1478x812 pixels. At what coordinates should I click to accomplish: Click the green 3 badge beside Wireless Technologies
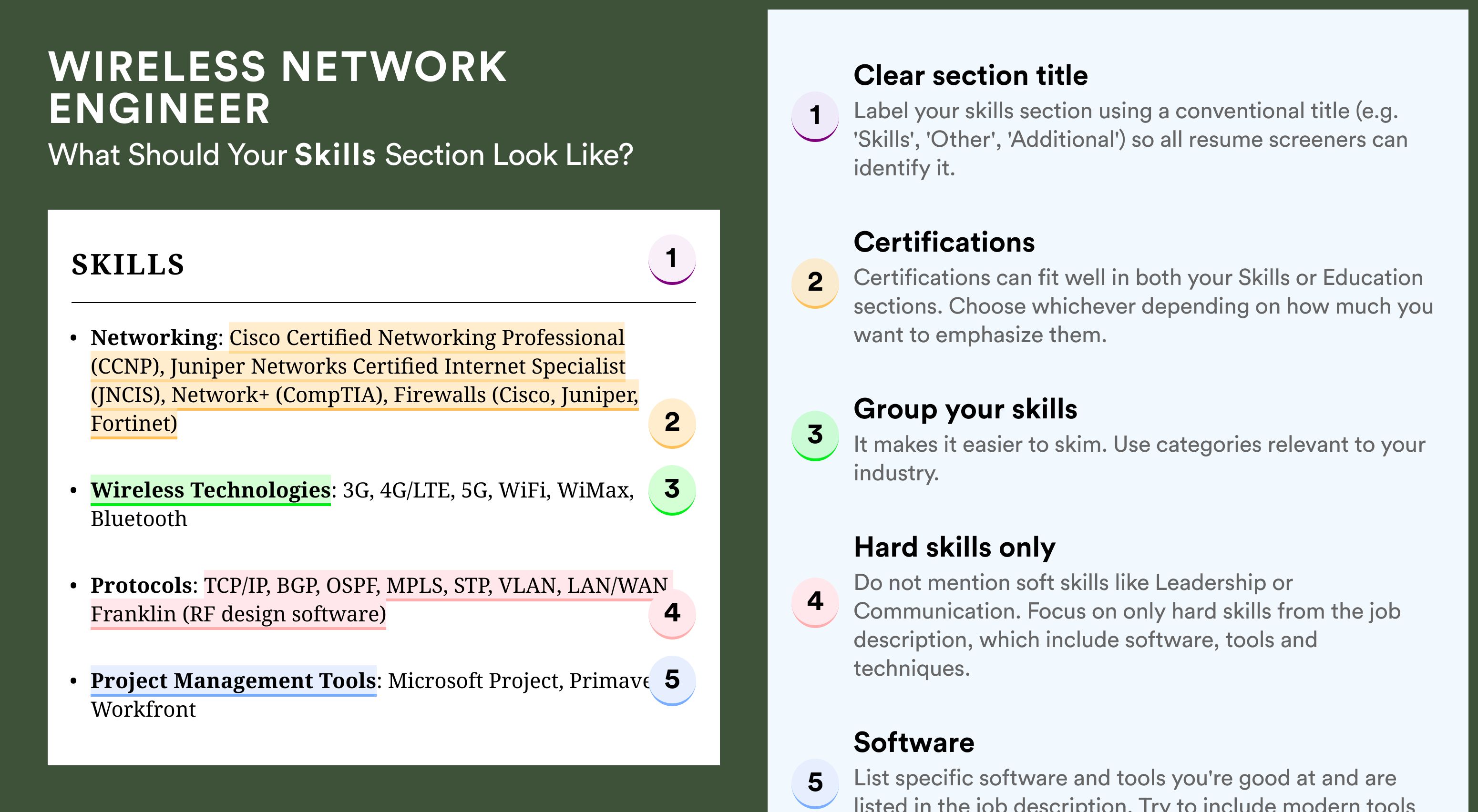[x=672, y=490]
